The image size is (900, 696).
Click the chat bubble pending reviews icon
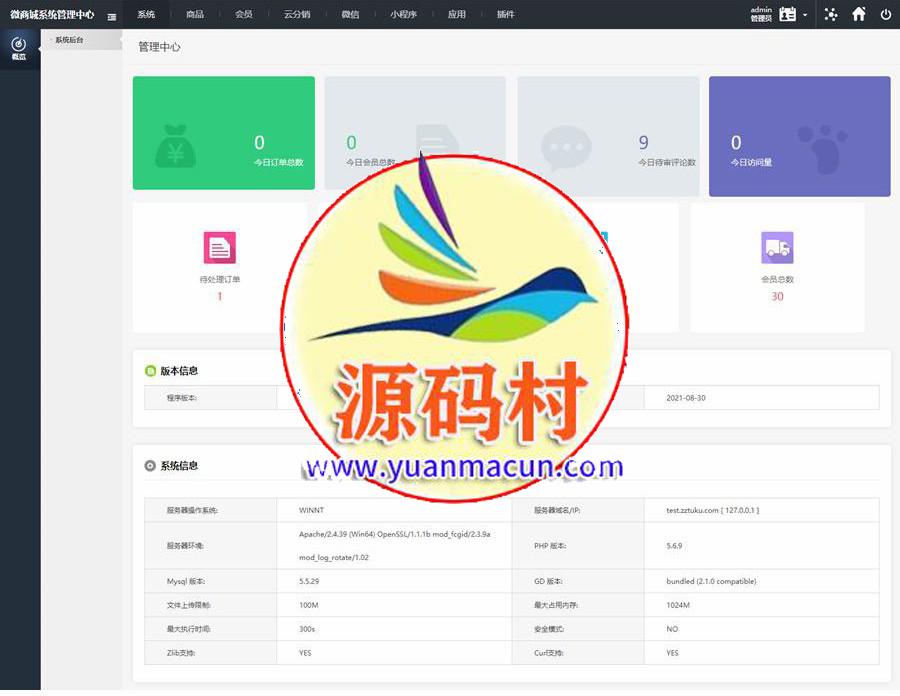(565, 148)
